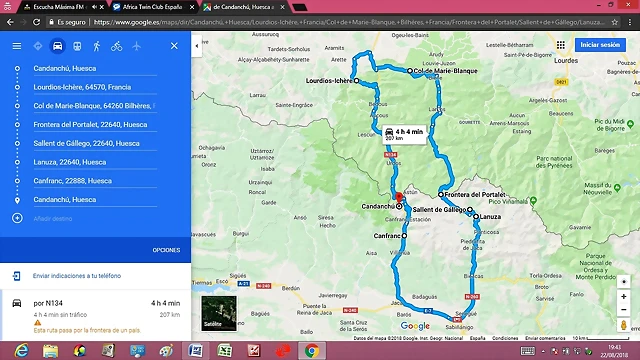Screen dimensions: 640x360
Task: Select the best travel mode icon
Action: point(38,46)
